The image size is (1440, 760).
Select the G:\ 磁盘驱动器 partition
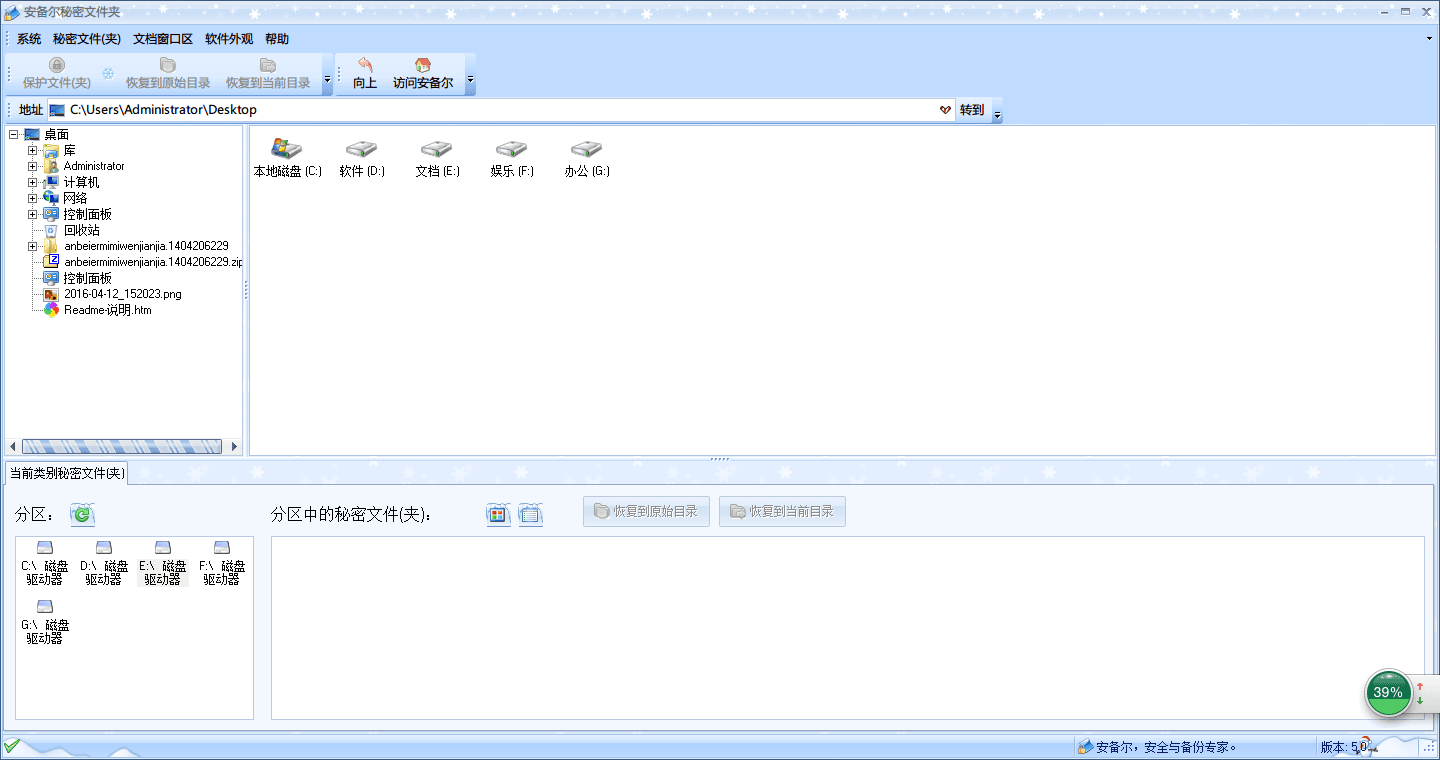(44, 623)
